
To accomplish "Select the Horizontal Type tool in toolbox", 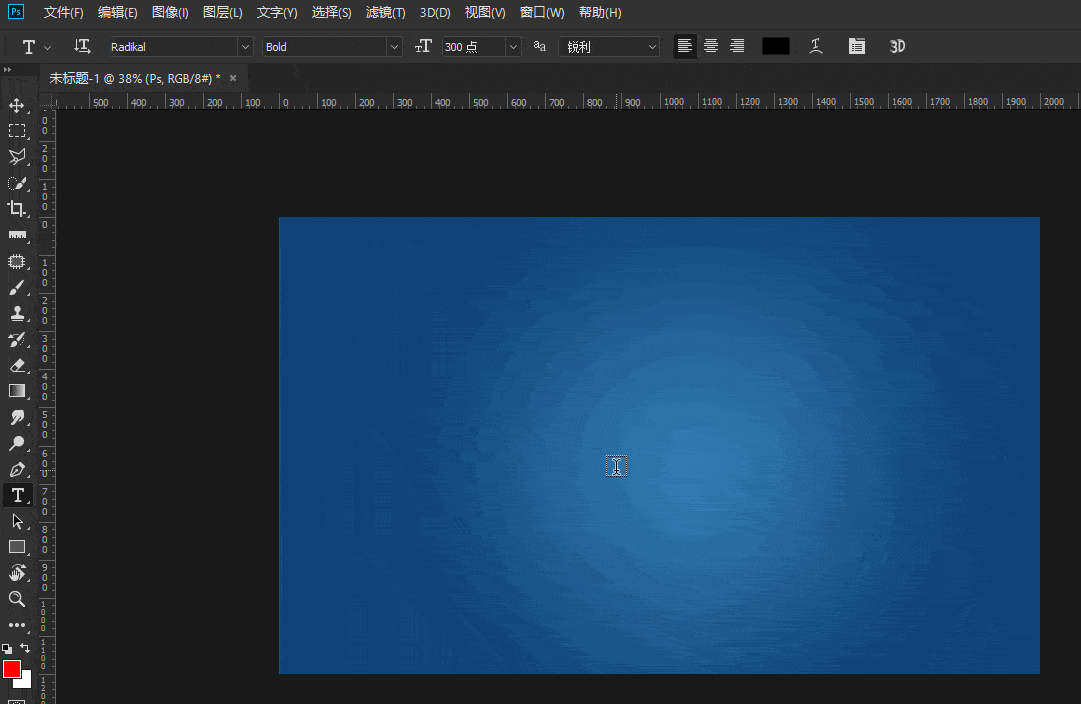I will (17, 495).
